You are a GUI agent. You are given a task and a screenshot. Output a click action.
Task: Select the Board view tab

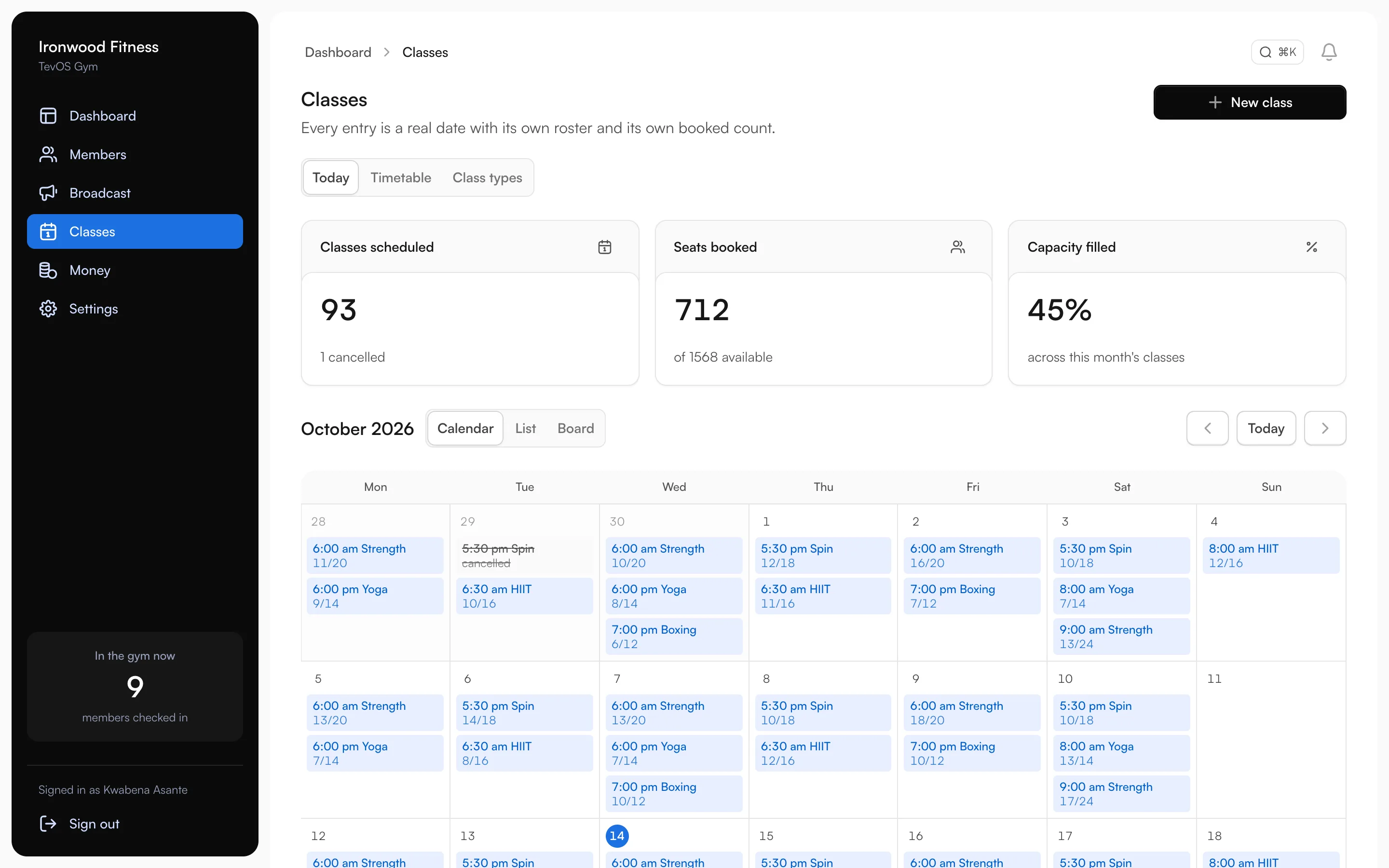(576, 428)
